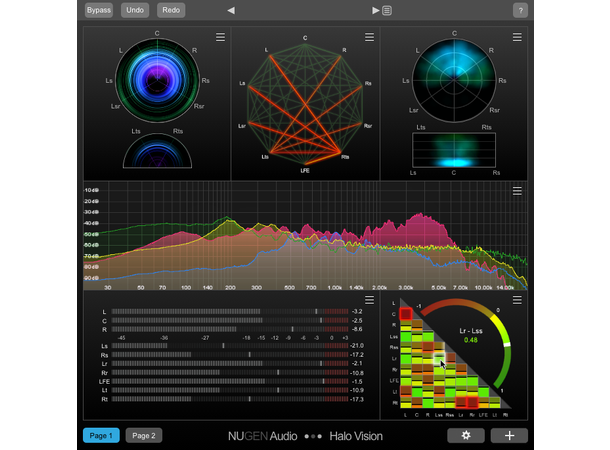This screenshot has width=610, height=450.
Task: Click the 0.48 correlation value
Action: point(471,340)
